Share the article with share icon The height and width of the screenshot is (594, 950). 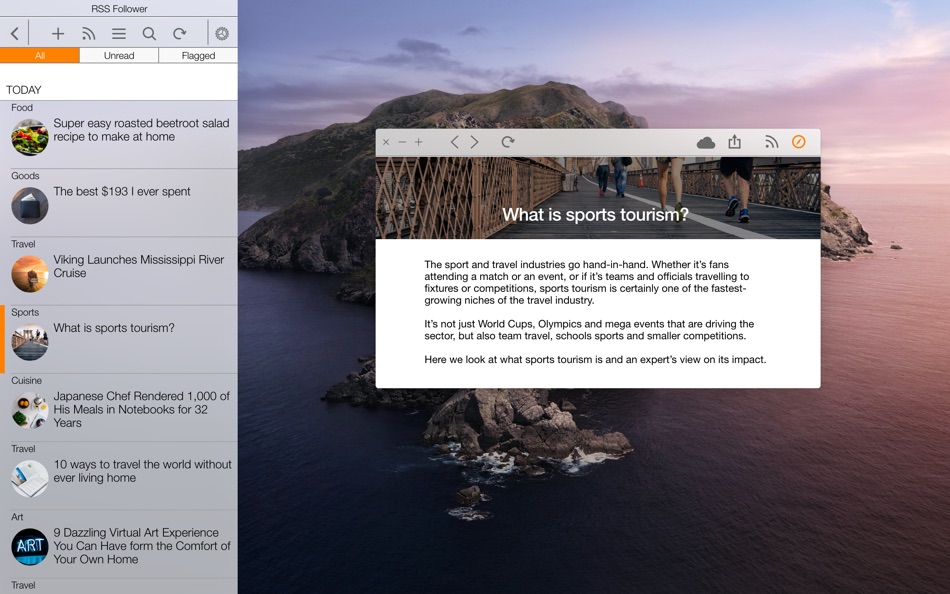coord(734,141)
